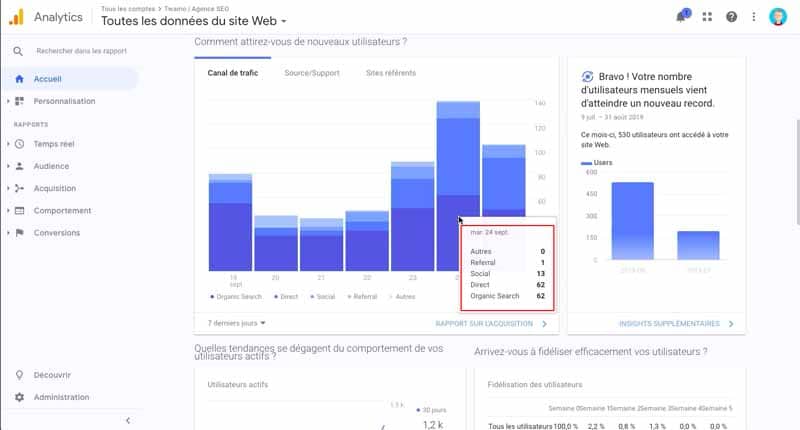800x430 pixels.
Task: Select Accueil in the sidebar
Action: point(48,79)
